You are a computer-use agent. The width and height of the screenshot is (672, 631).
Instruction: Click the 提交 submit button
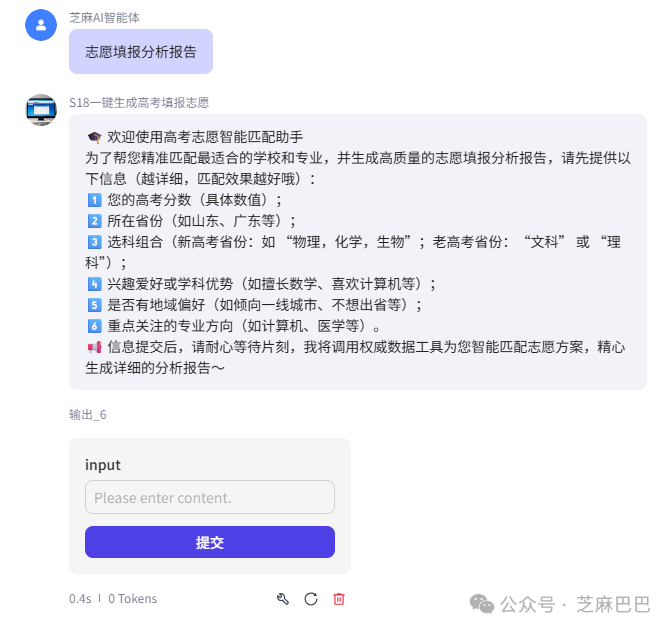point(210,542)
